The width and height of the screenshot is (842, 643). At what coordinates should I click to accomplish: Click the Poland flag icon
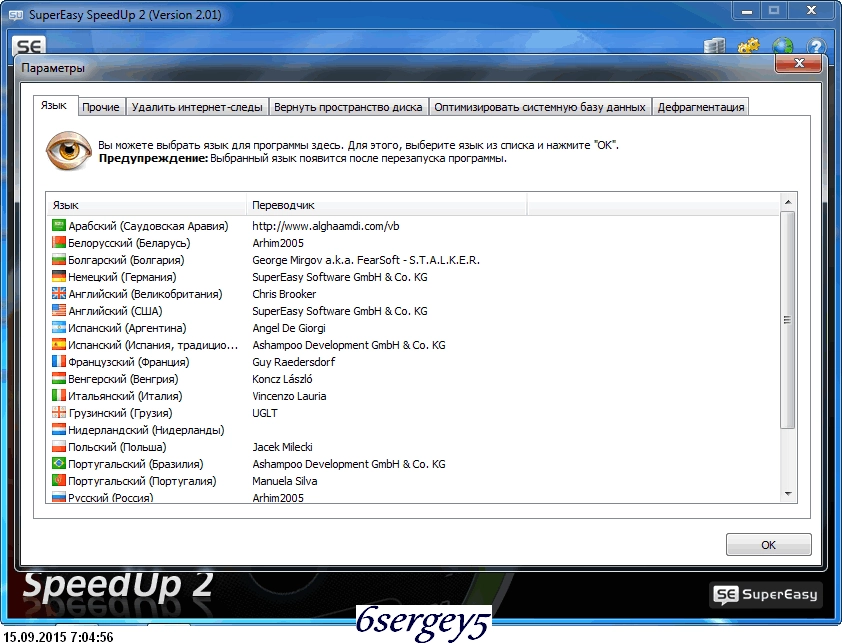[59, 447]
